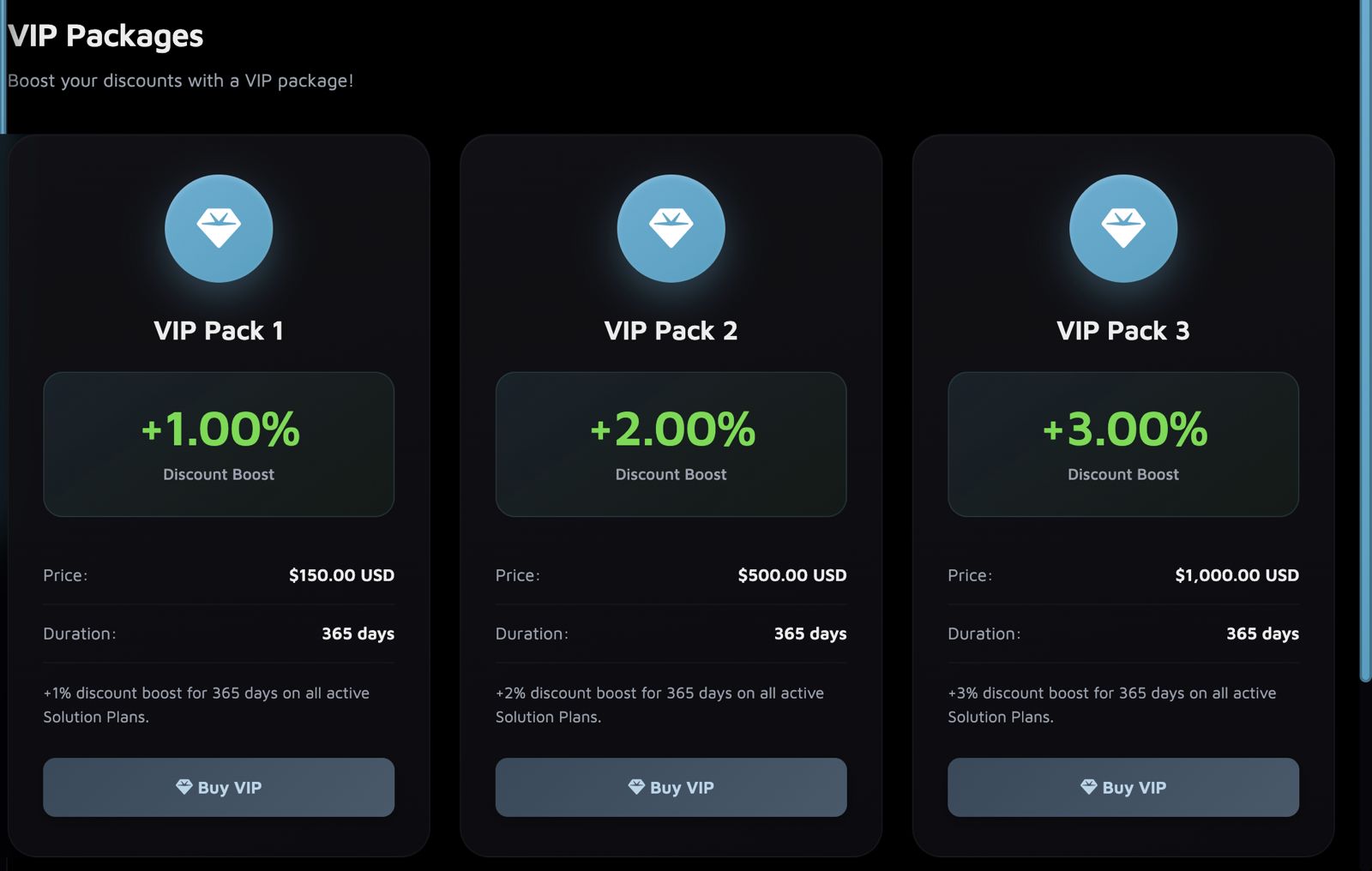Click the +3% discount boost description text
This screenshot has height=871, width=1372.
(x=1111, y=705)
